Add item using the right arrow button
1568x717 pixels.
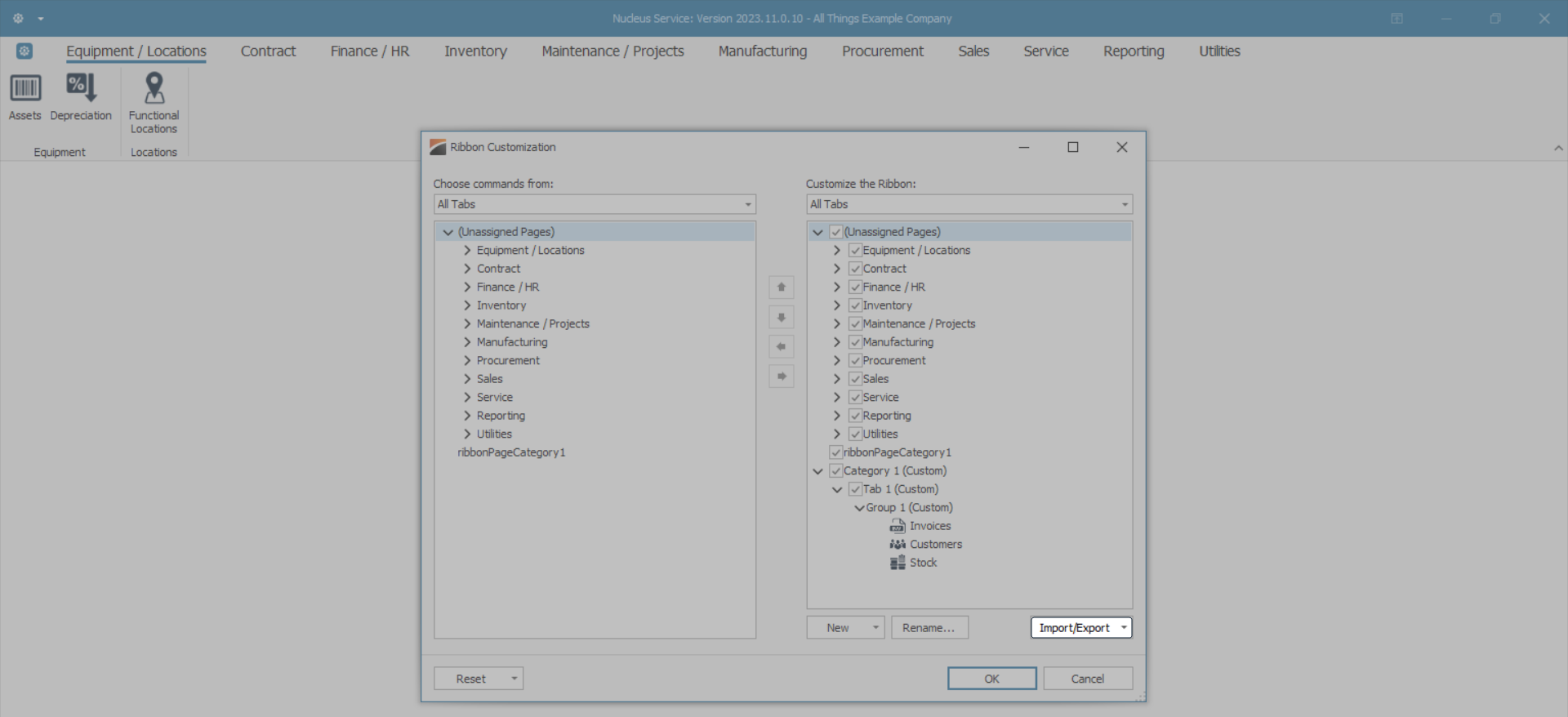point(782,376)
